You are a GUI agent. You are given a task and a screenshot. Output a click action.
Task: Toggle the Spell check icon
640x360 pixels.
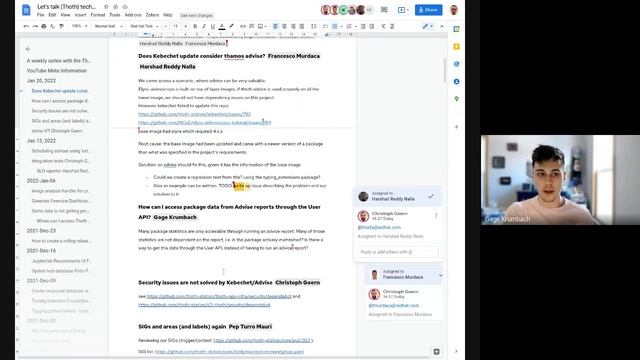tap(52, 26)
